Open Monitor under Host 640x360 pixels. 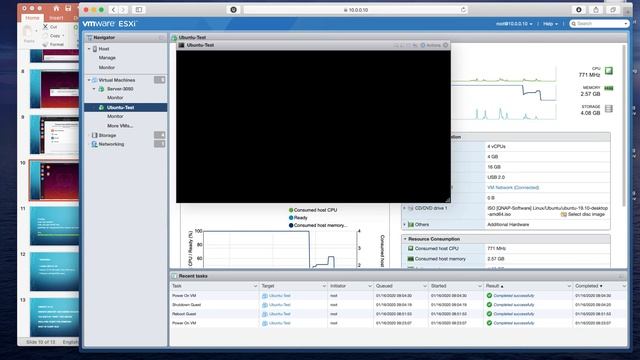pyautogui.click(x=107, y=67)
